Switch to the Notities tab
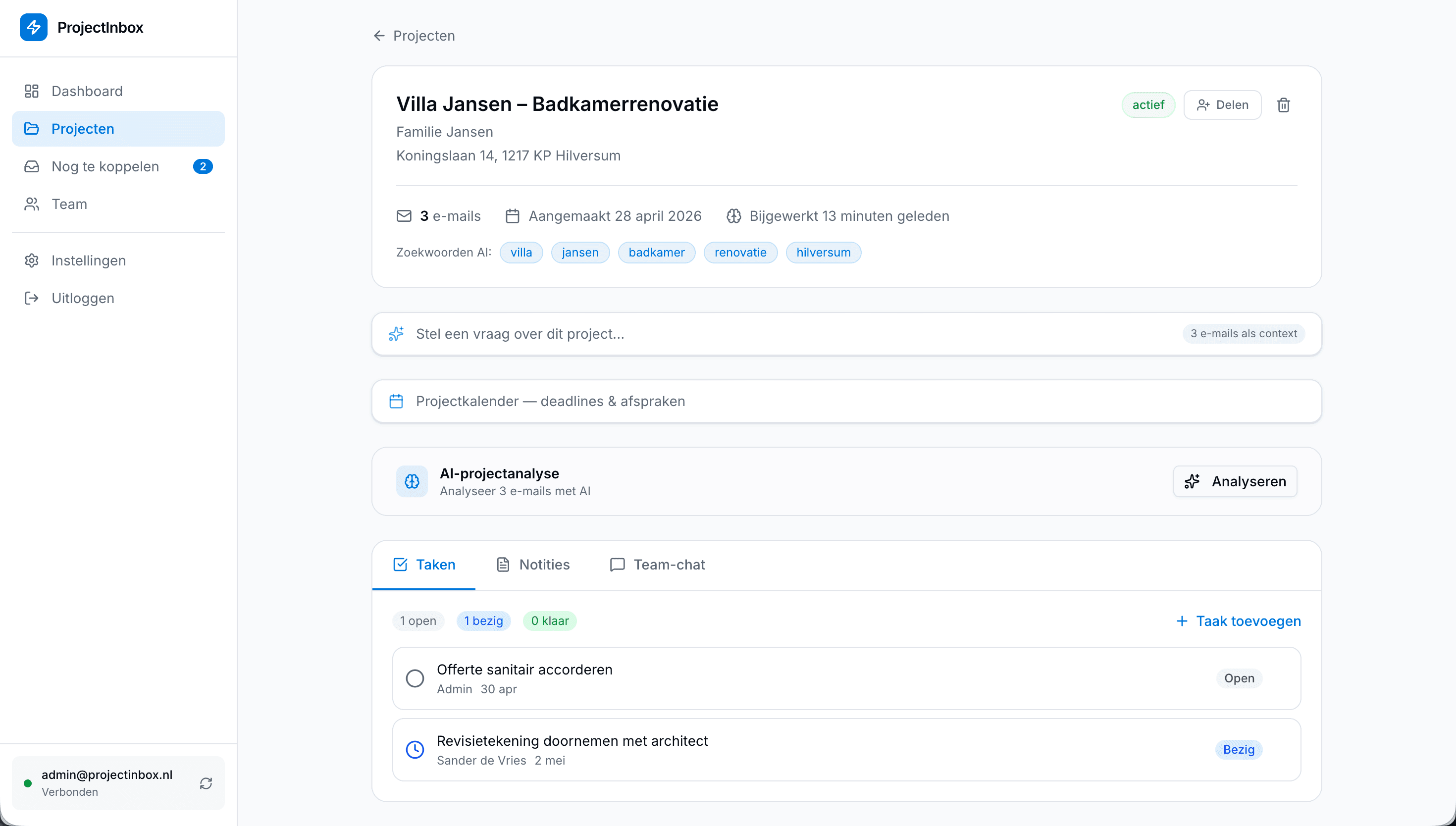1456x826 pixels. click(544, 565)
